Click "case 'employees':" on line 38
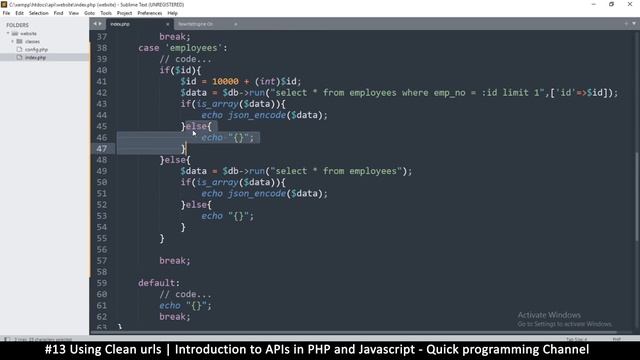The height and width of the screenshot is (360, 640). pyautogui.click(x=182, y=48)
